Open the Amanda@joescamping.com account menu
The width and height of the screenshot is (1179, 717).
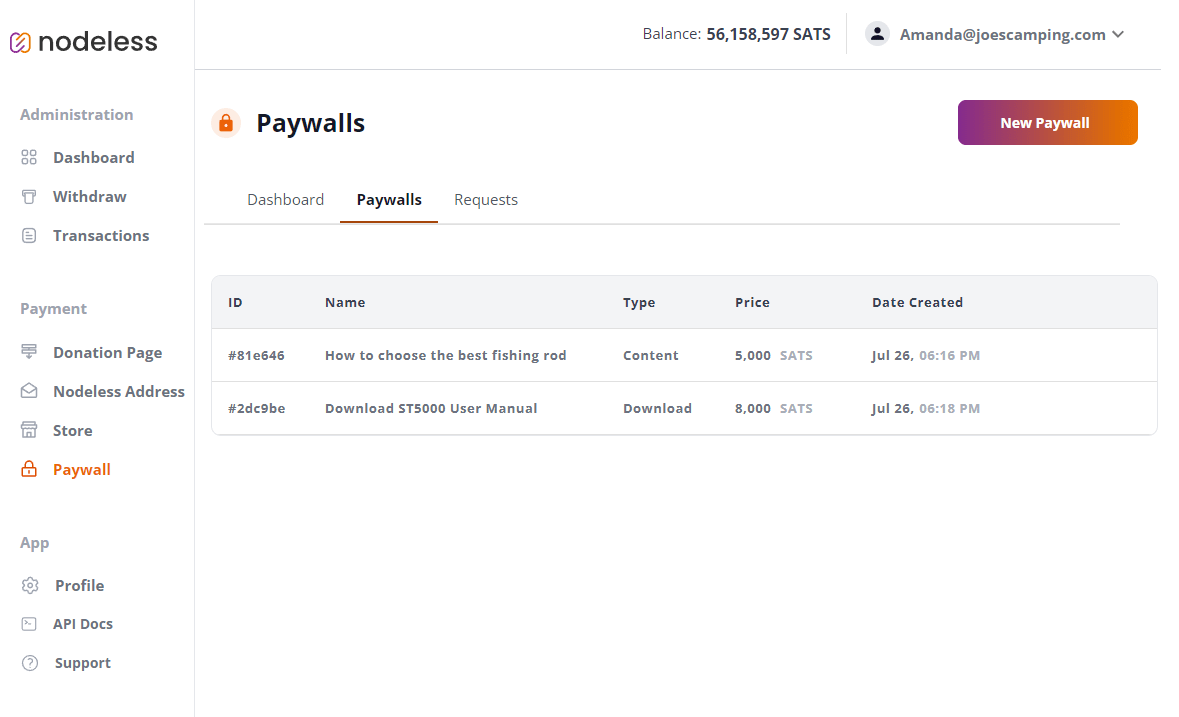coord(1002,35)
